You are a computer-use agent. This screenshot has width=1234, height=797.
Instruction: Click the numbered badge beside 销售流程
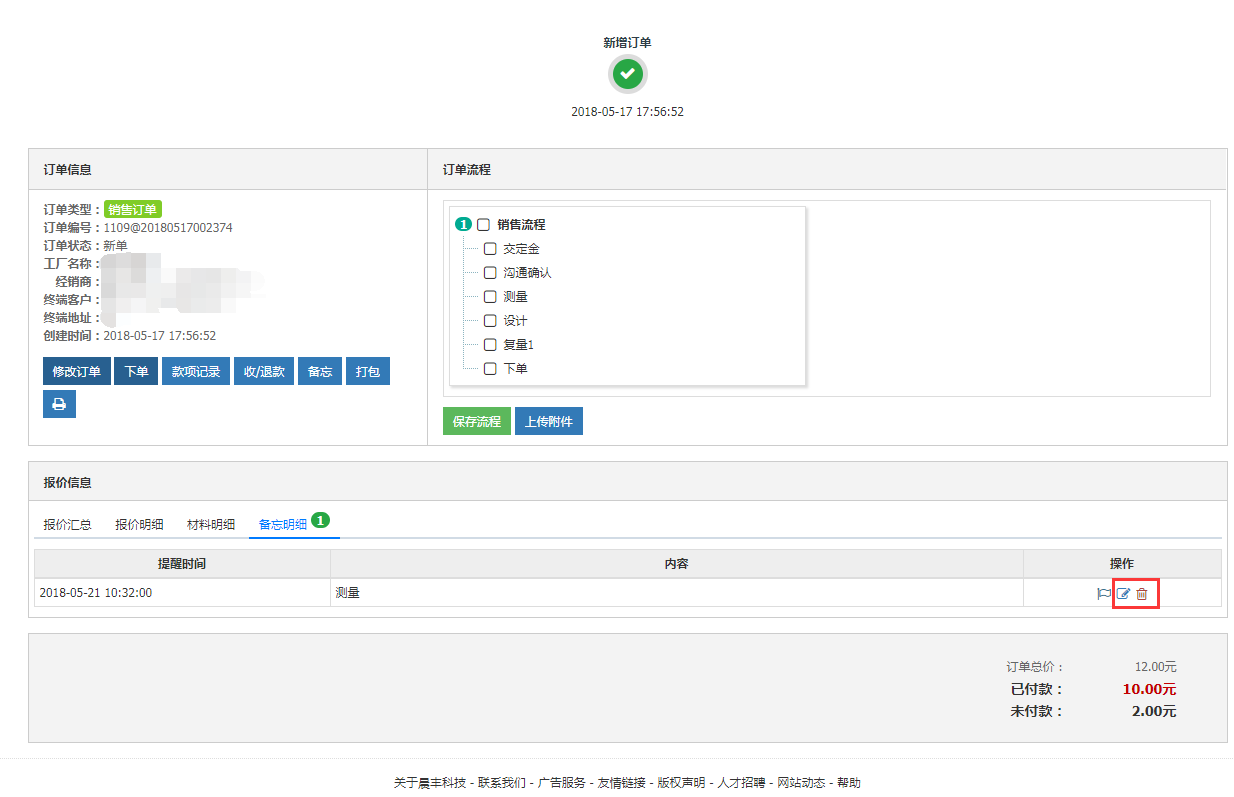[x=463, y=225]
